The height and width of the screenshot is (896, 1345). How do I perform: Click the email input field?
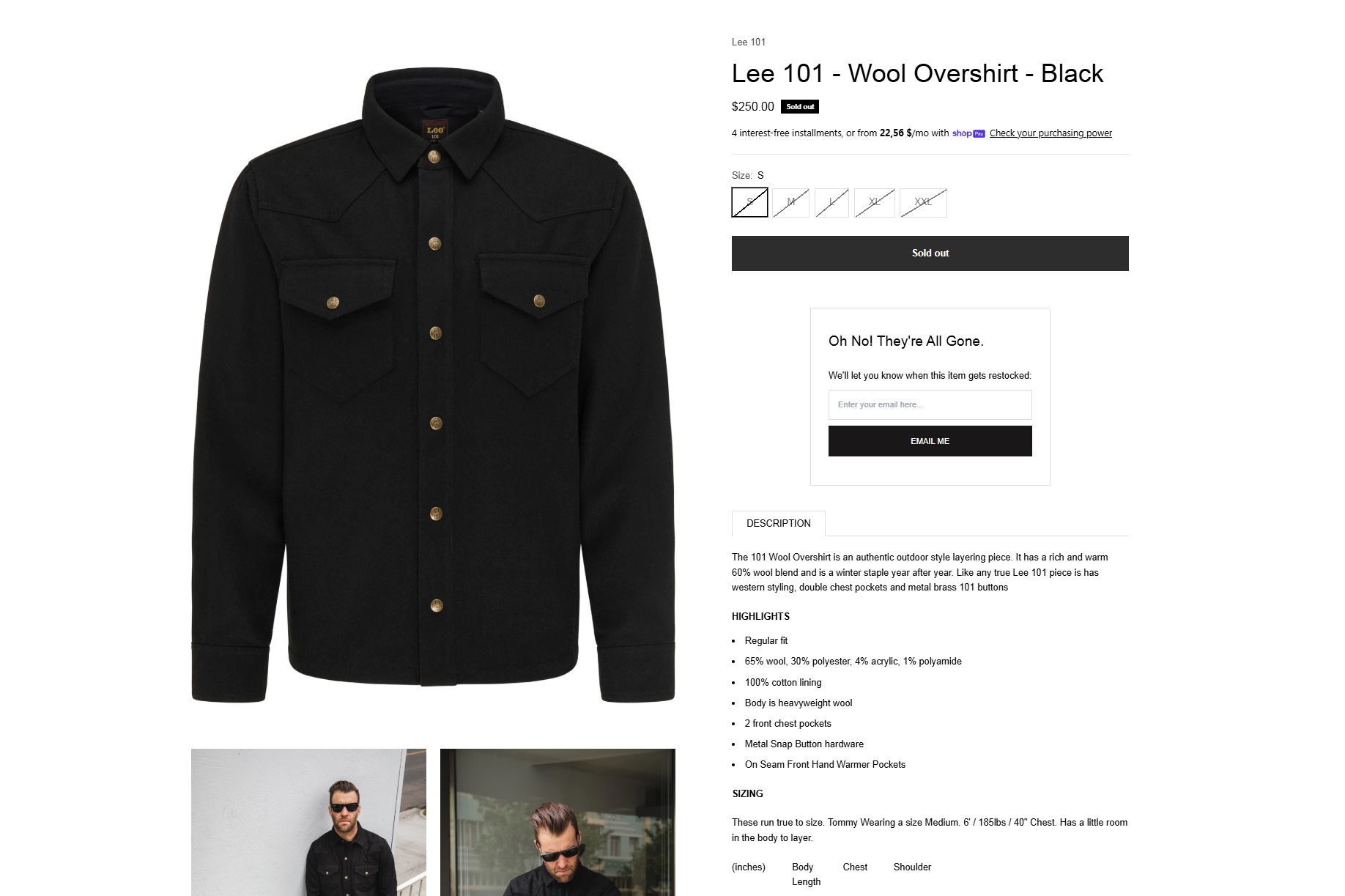(x=930, y=404)
